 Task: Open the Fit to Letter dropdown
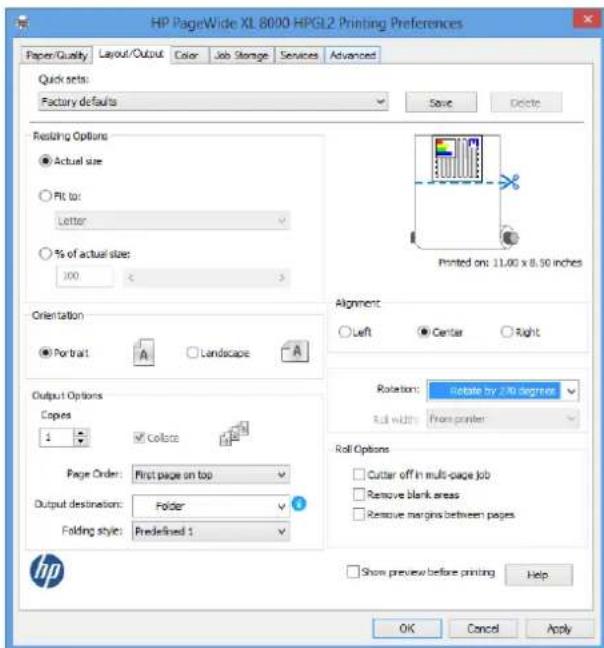[172, 220]
